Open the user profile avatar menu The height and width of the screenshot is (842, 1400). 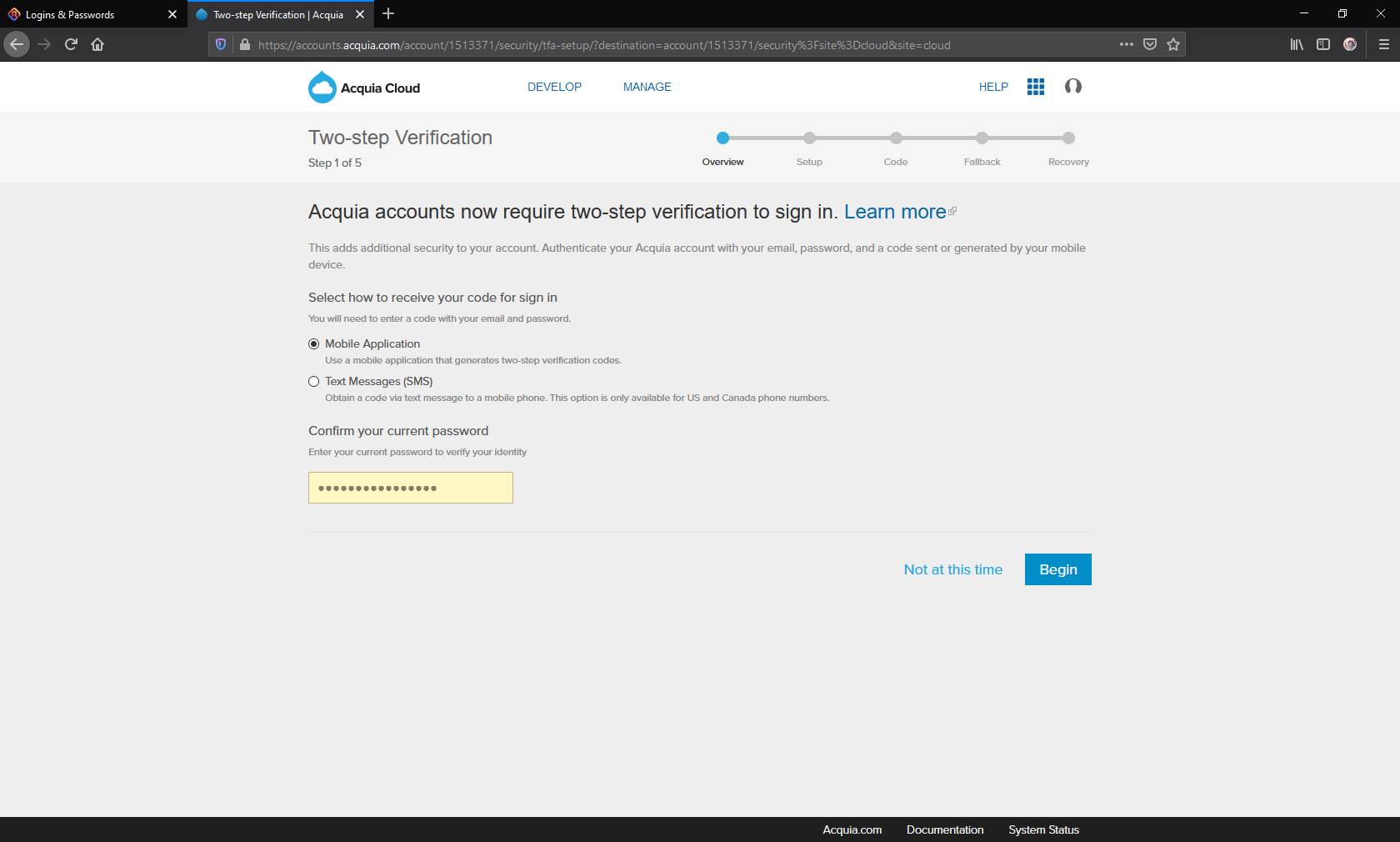coord(1073,86)
